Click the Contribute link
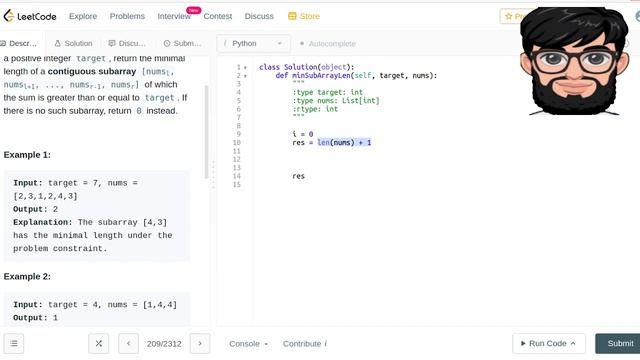 [x=305, y=344]
